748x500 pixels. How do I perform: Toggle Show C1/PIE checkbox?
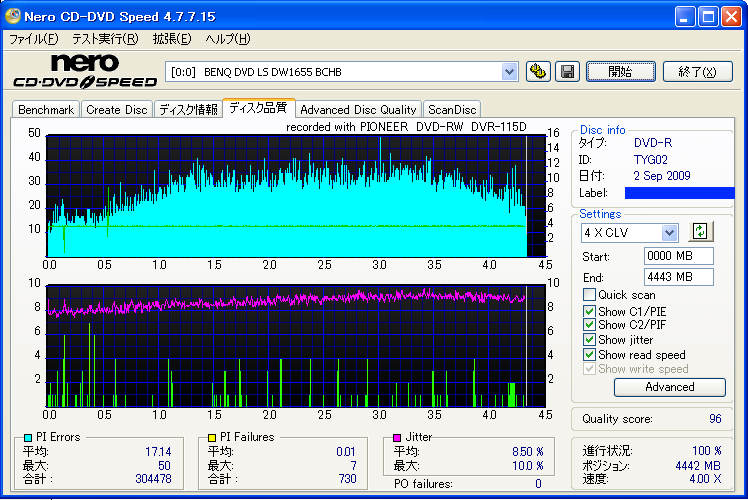point(589,310)
